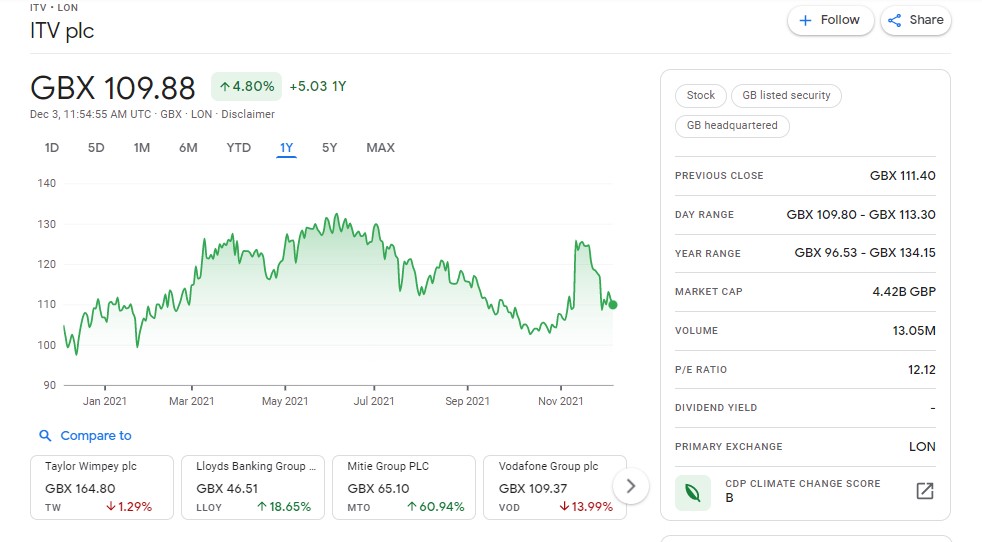Click the PRIMARY EXCHANGE value LON

(x=922, y=447)
